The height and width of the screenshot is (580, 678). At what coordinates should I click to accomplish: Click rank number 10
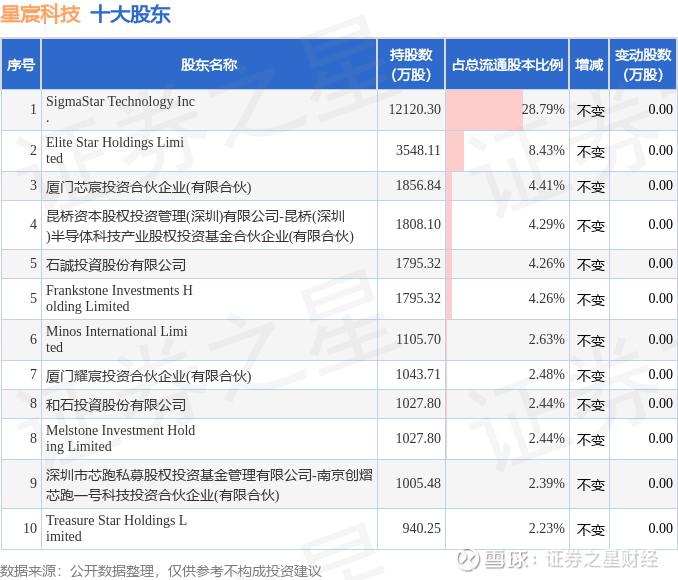pyautogui.click(x=30, y=528)
